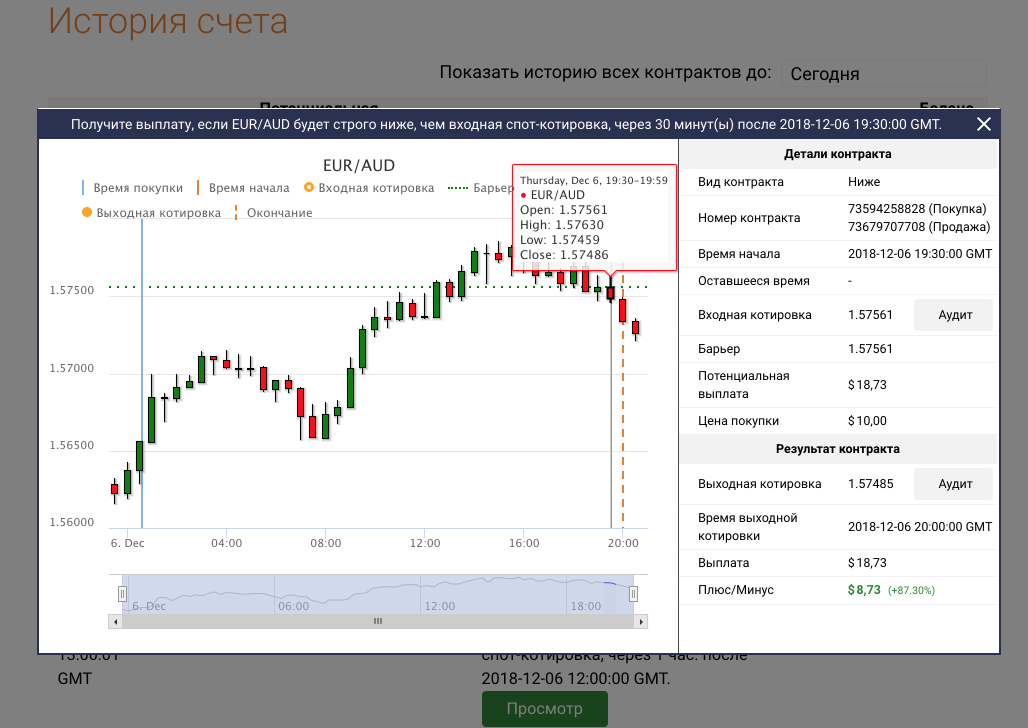The image size is (1028, 728).
Task: Click the EUR/AUD chart title
Action: coord(358,165)
